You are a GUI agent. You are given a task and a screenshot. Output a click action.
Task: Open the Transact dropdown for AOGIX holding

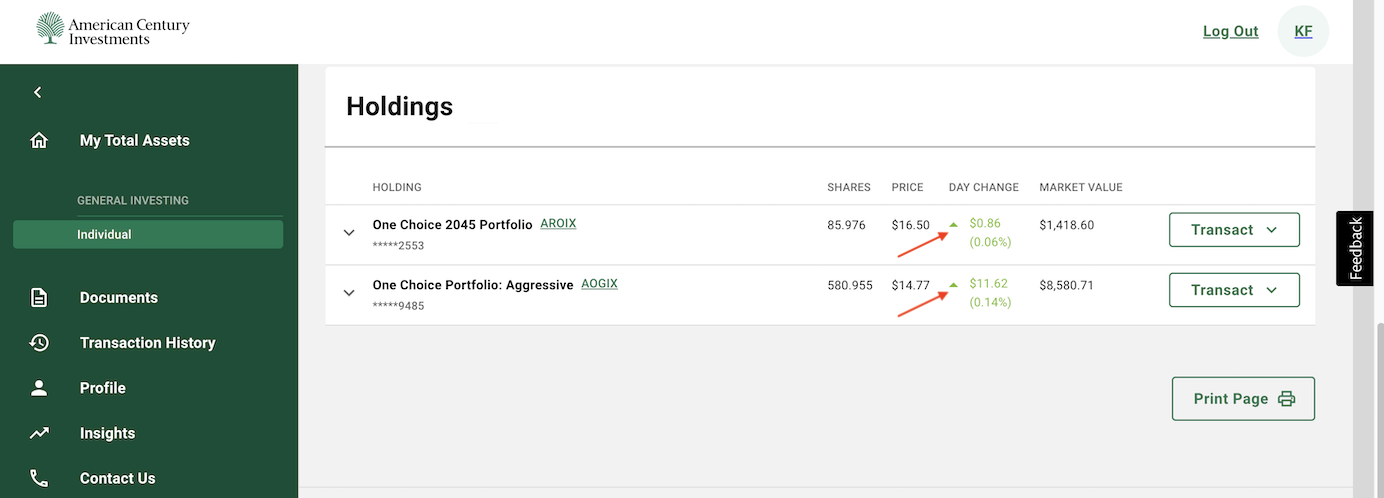point(1234,290)
